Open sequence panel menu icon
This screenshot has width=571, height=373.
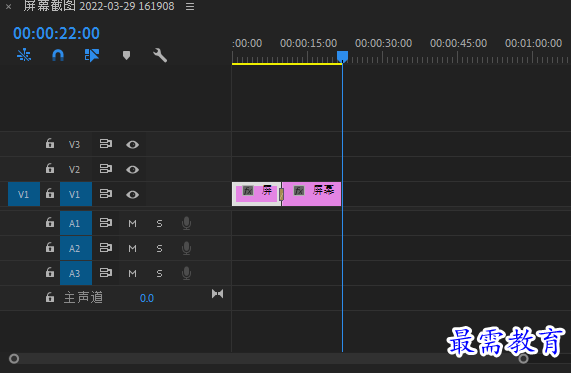190,7
